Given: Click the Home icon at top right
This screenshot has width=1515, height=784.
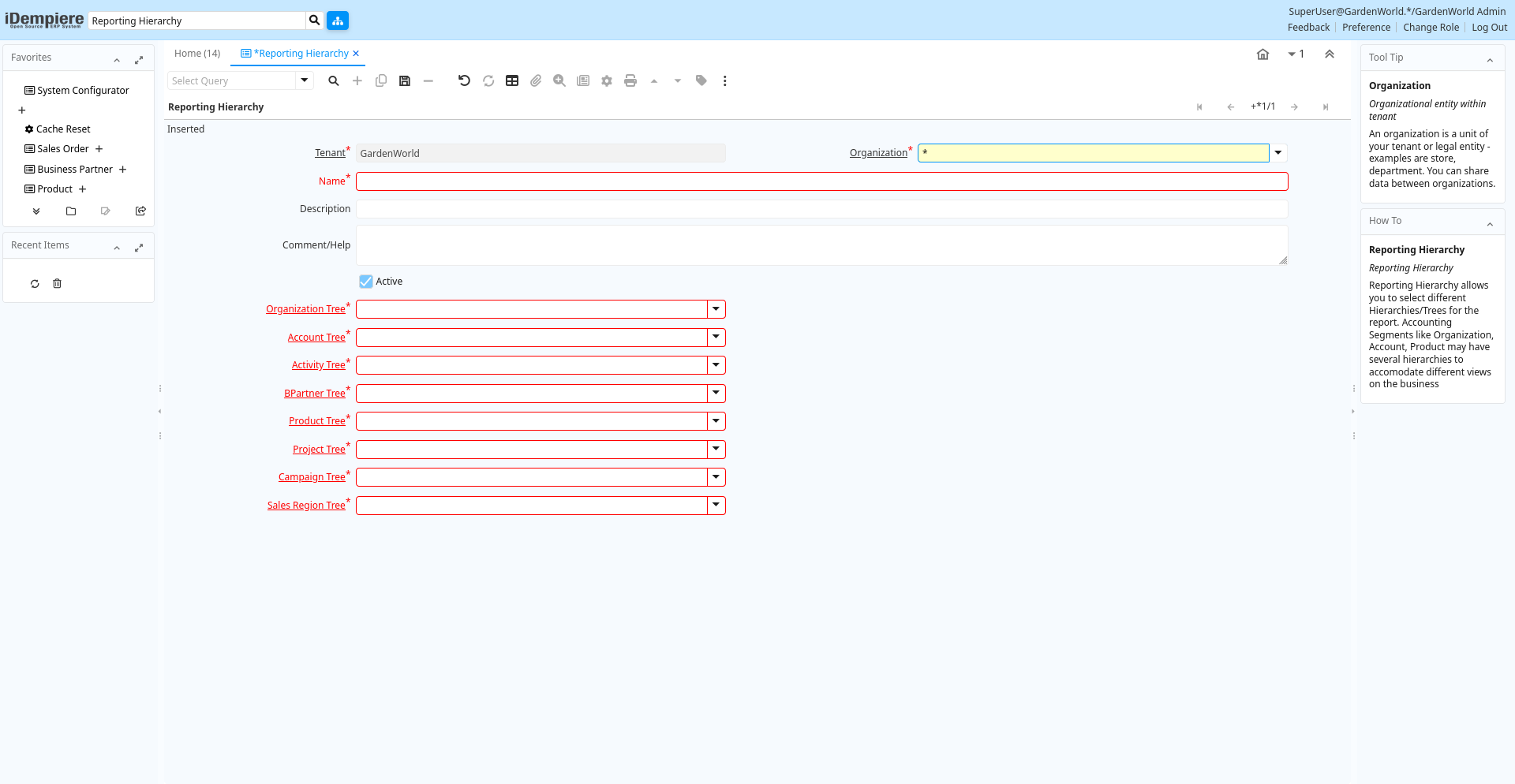Looking at the screenshot, I should [1262, 54].
